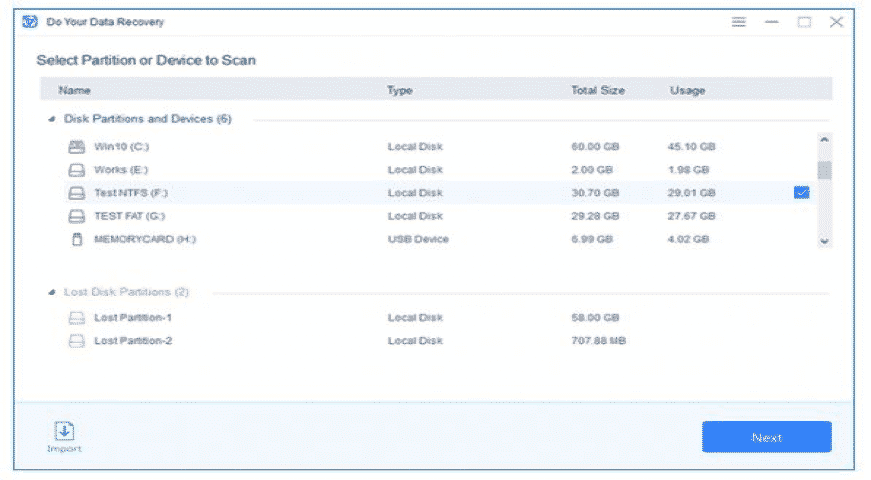This screenshot has height=480, width=871.
Task: Click the TEST FAT (G:) drive icon
Action: click(x=77, y=216)
